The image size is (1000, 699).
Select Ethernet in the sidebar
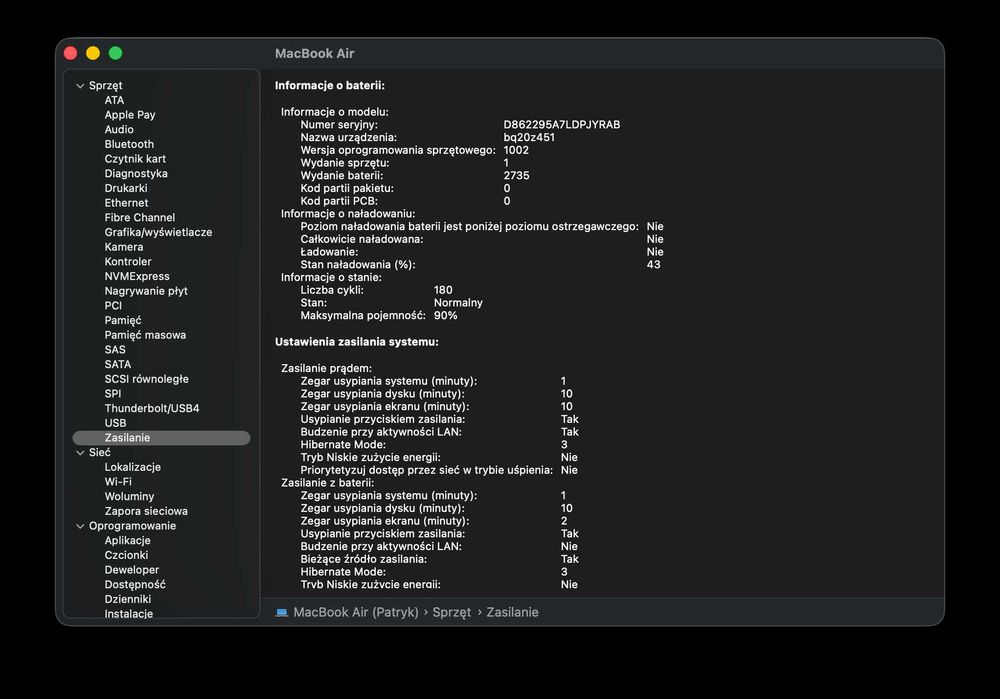(126, 203)
